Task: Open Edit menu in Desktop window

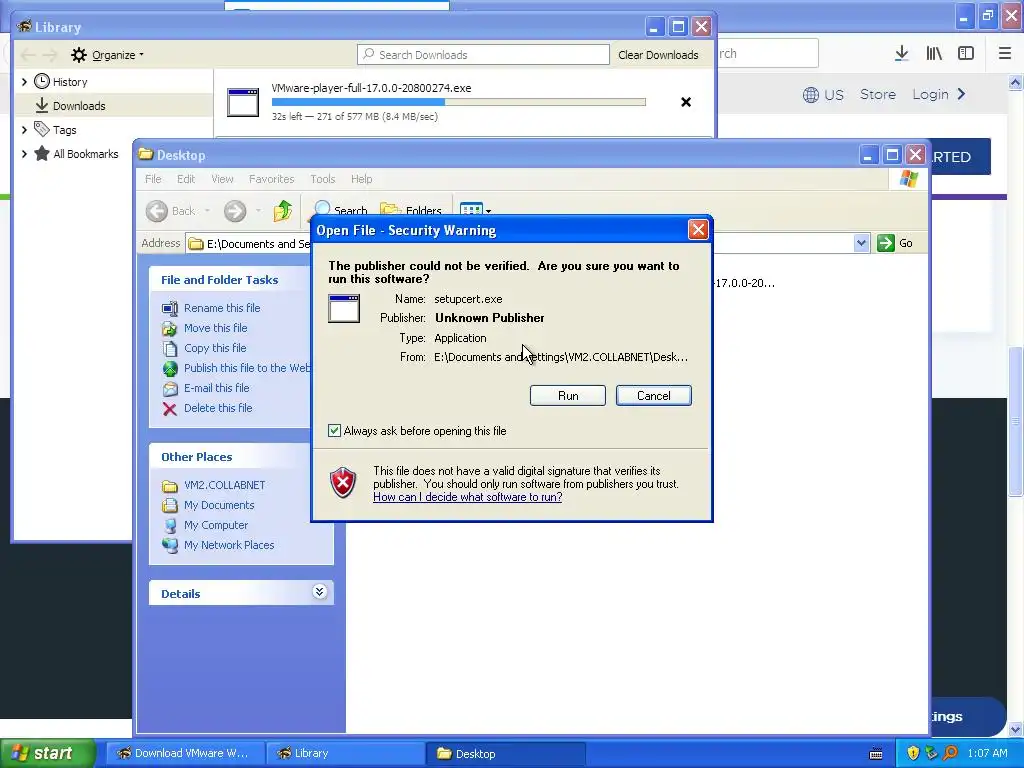Action: [185, 179]
